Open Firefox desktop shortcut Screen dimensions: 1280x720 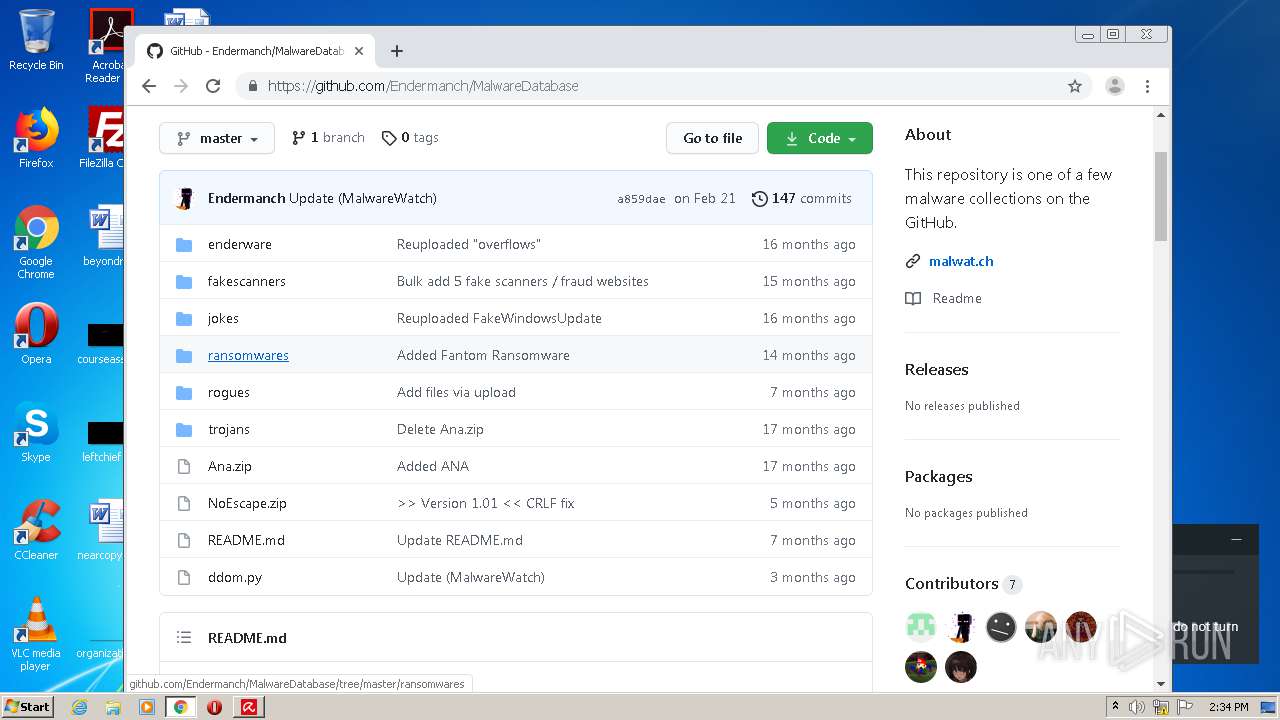click(36, 139)
